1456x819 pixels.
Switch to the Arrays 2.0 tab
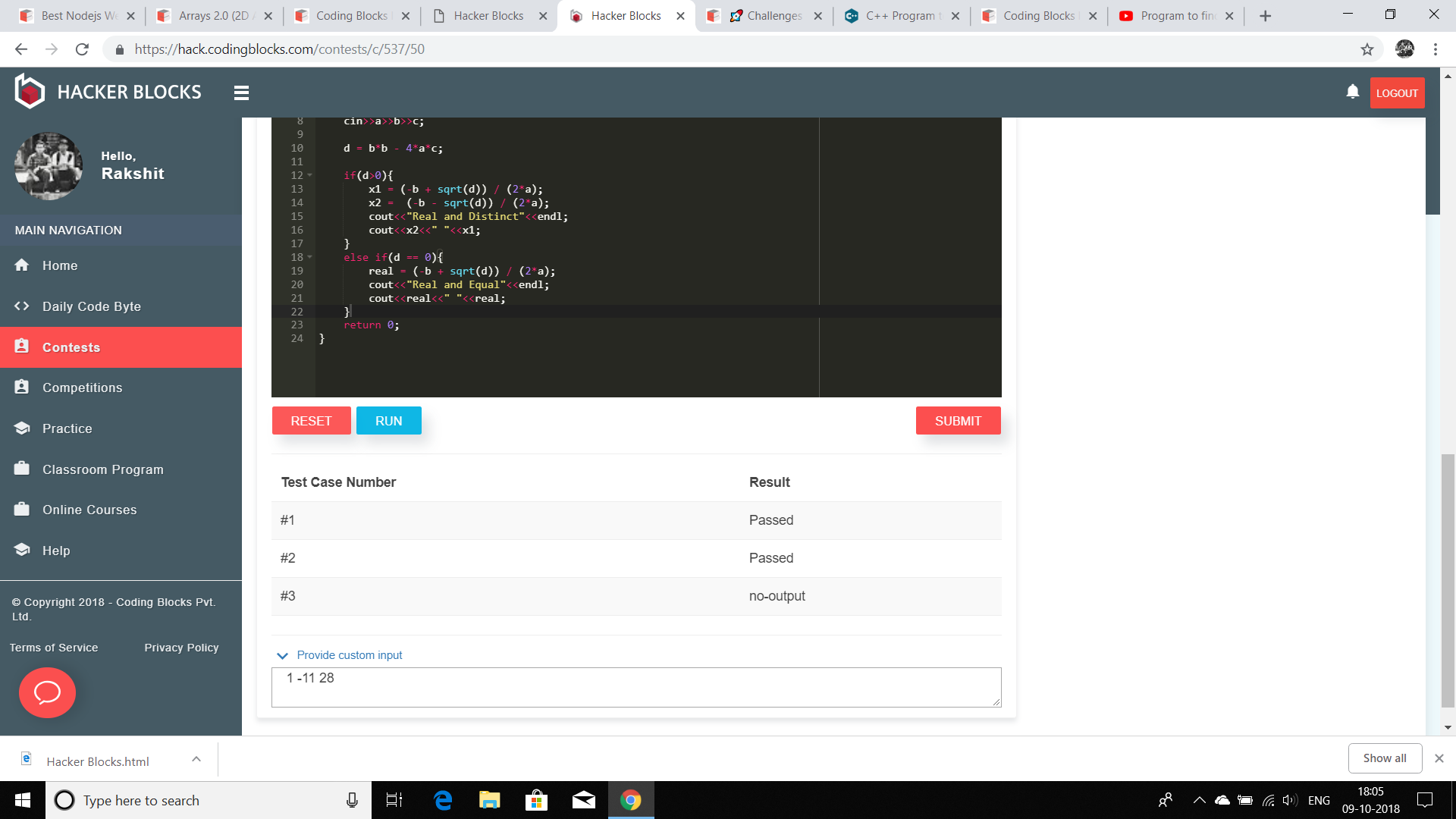coord(215,16)
